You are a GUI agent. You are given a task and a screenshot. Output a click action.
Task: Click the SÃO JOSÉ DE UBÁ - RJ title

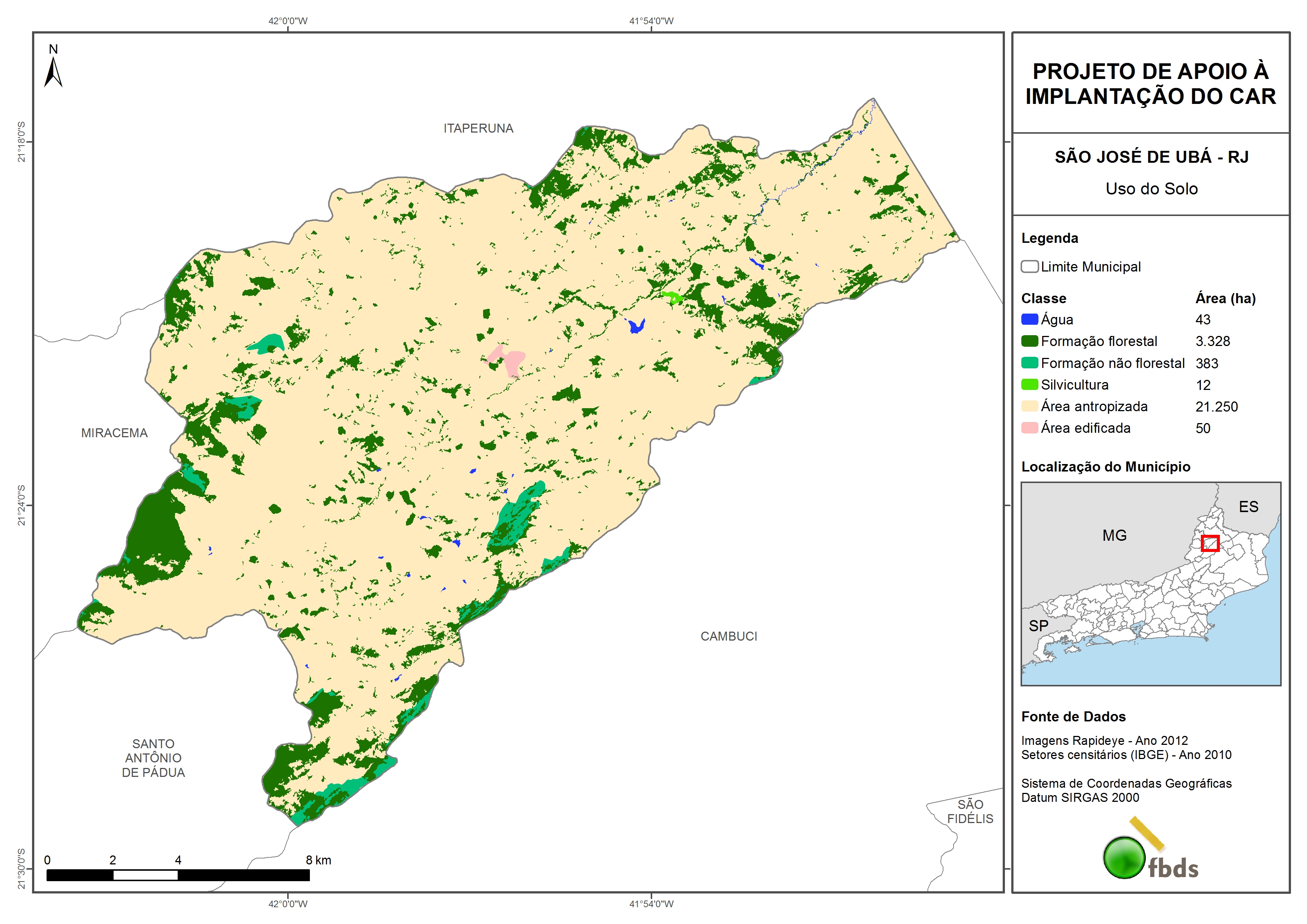1151,156
